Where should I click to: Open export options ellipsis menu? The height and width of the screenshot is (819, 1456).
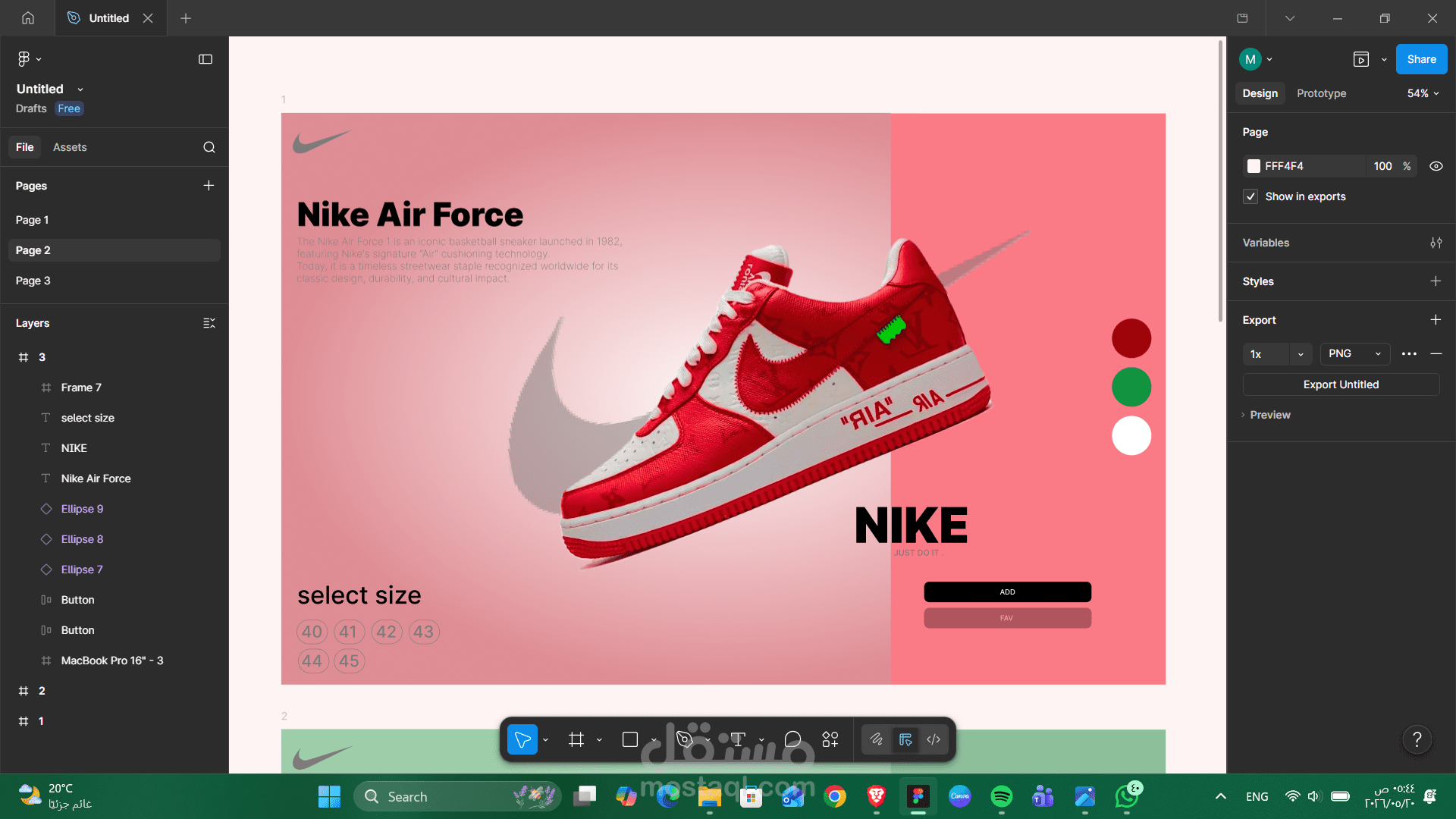click(x=1409, y=354)
